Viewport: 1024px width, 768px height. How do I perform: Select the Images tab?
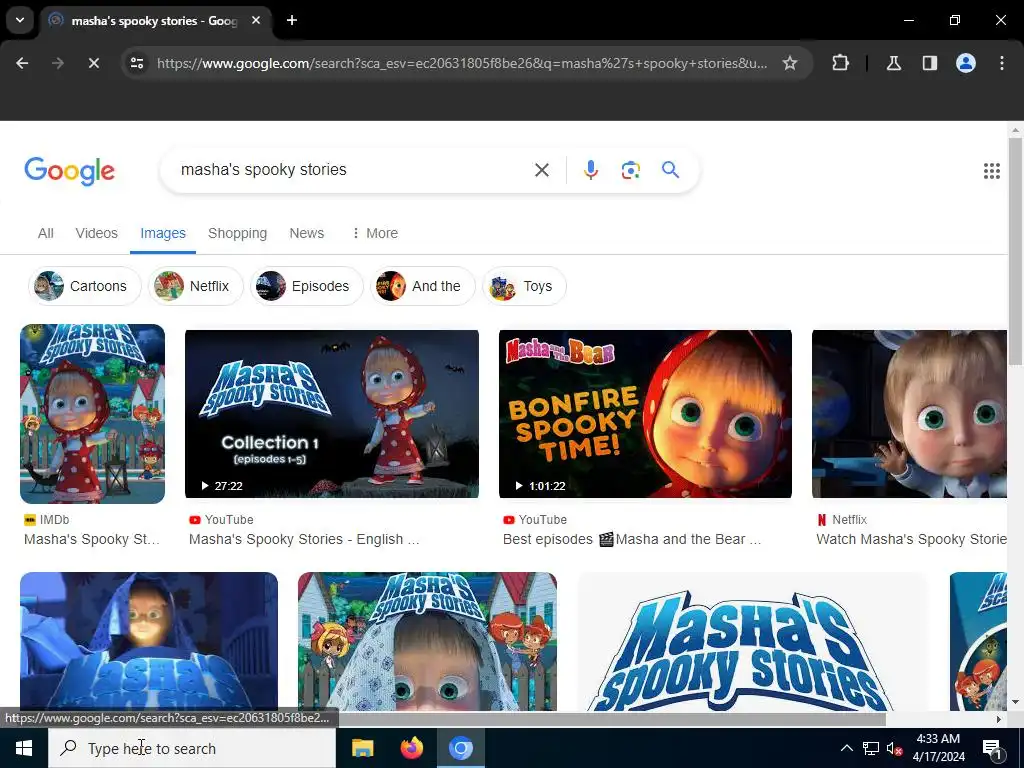point(163,233)
